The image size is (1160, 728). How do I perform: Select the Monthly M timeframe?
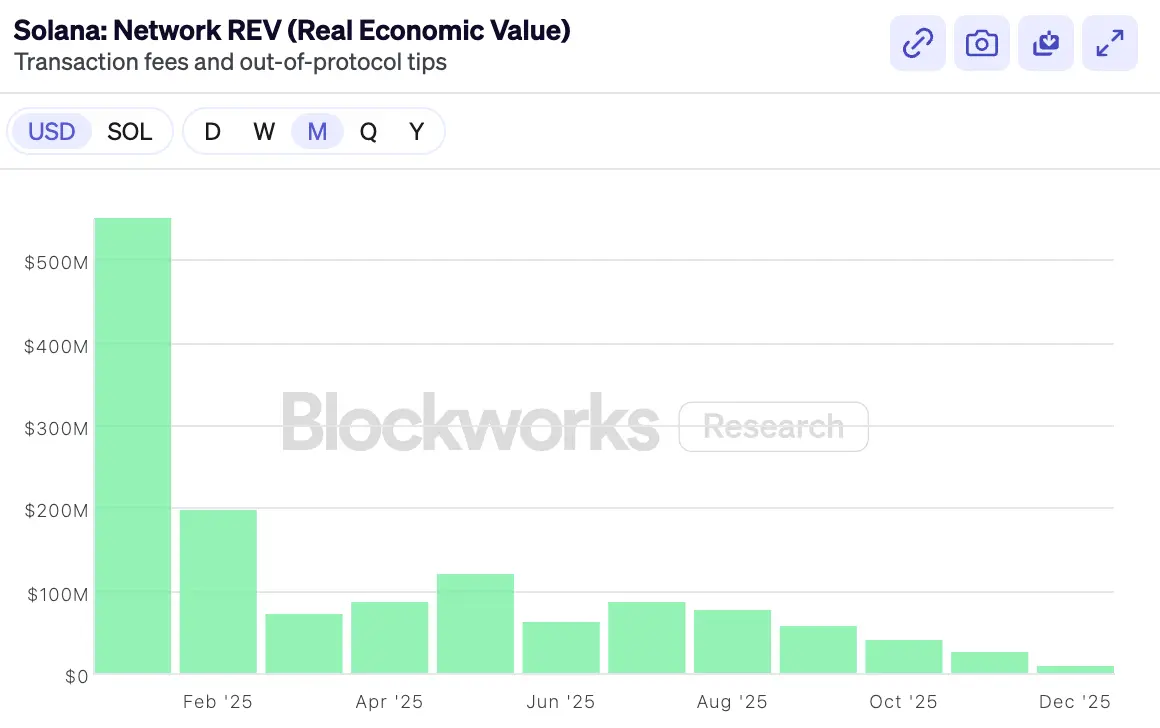316,131
